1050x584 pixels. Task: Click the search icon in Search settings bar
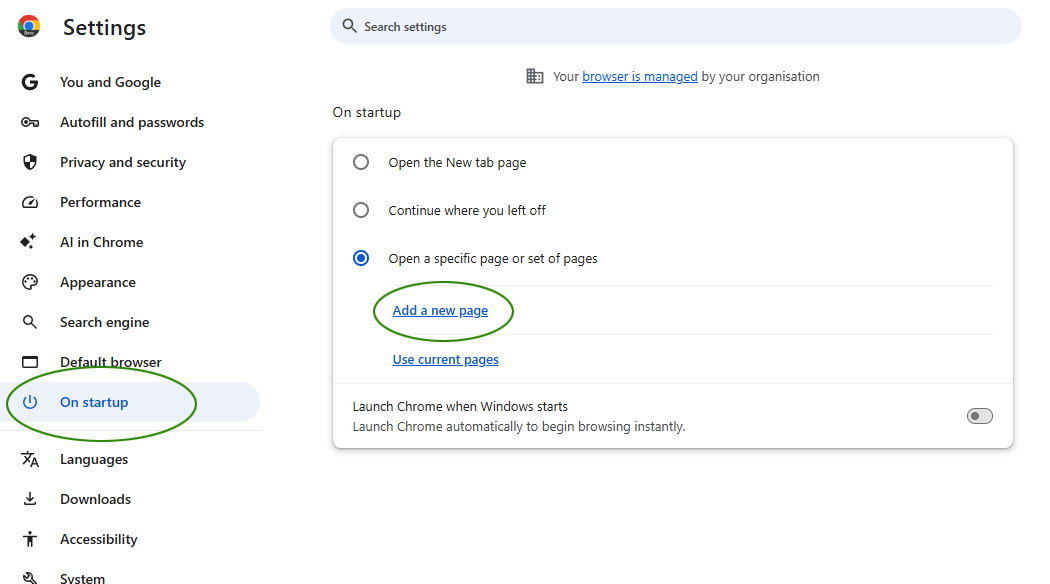[x=349, y=26]
